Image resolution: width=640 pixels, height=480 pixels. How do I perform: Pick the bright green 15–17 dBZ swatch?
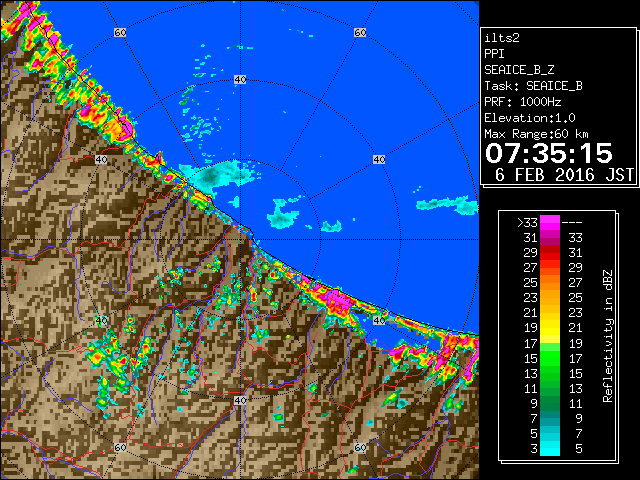point(550,358)
